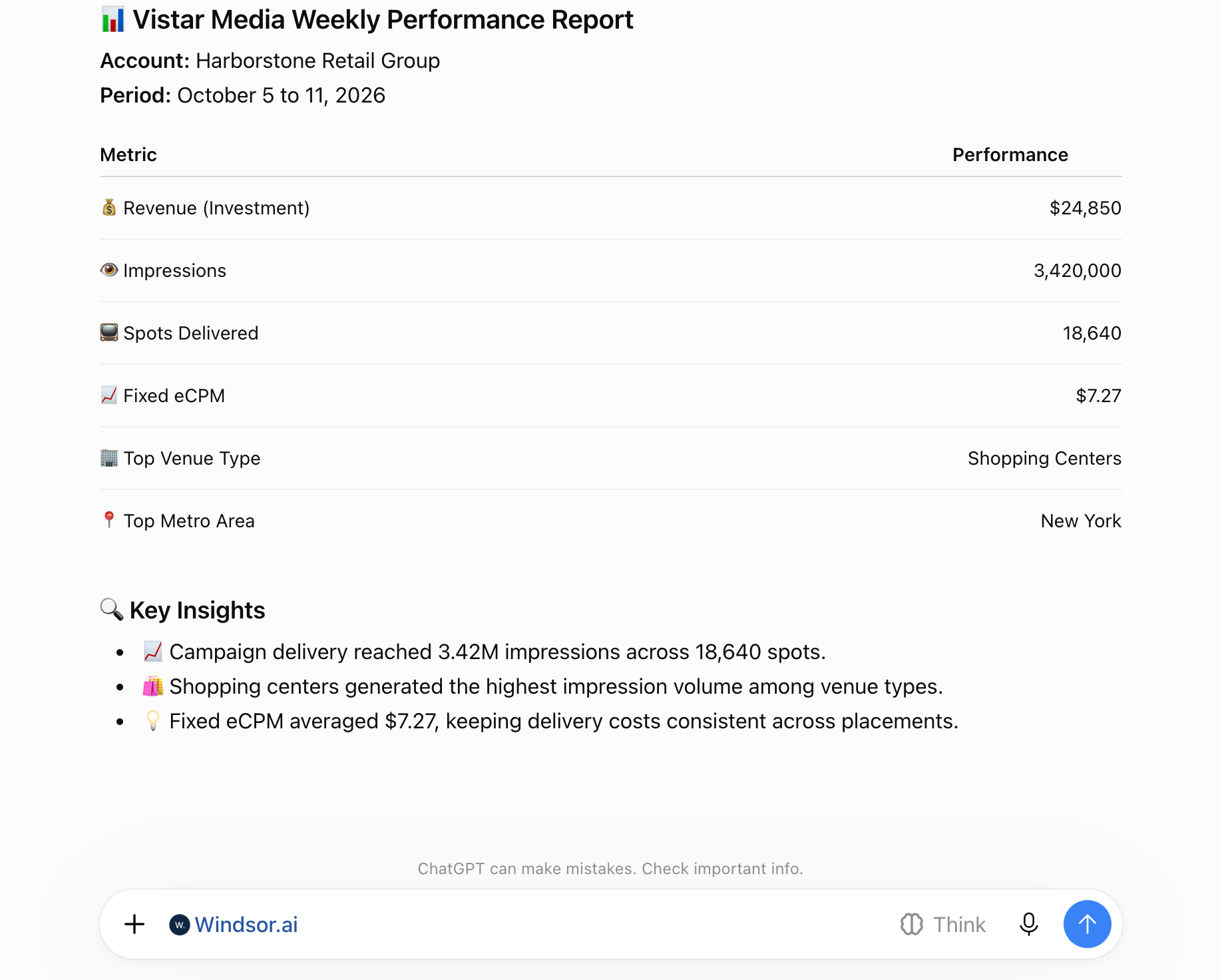Toggle the Think mode button
The width and height of the screenshot is (1222, 980).
pyautogui.click(x=942, y=924)
